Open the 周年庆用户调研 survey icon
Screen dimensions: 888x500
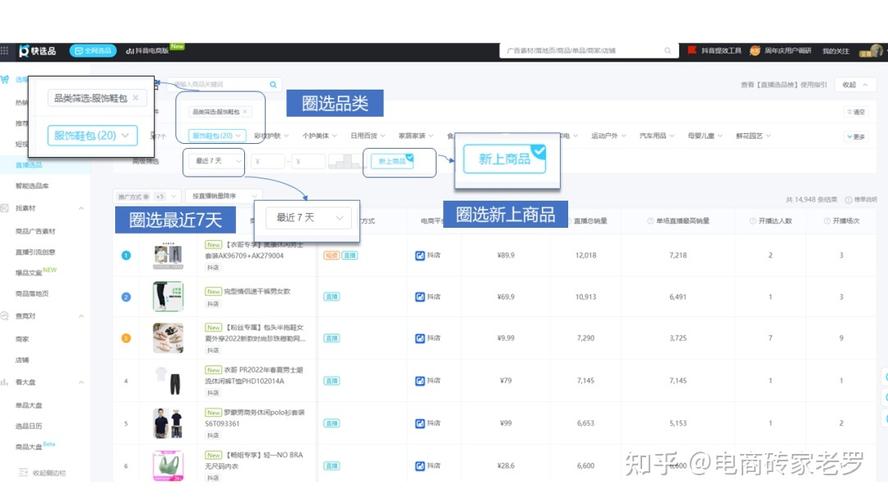(755, 51)
